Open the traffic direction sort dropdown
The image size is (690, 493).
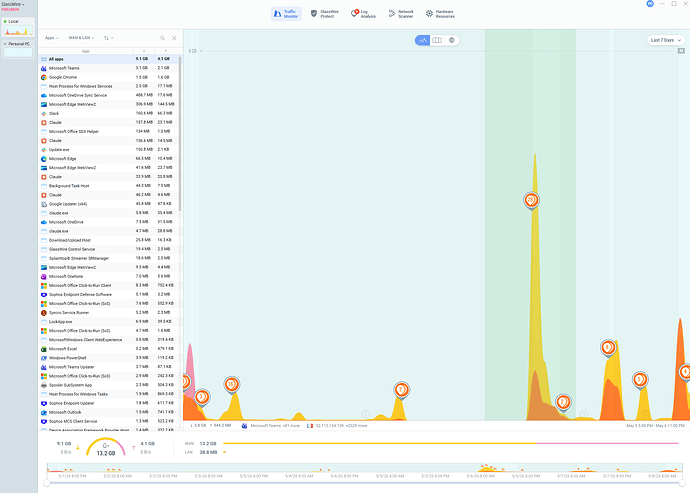(109, 38)
